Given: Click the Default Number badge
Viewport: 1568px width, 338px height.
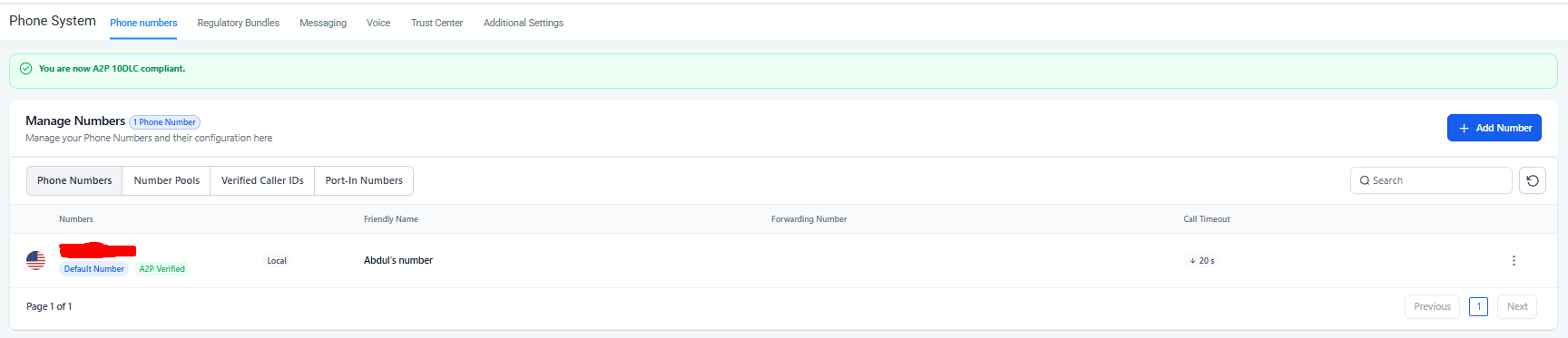Looking at the screenshot, I should tap(94, 269).
